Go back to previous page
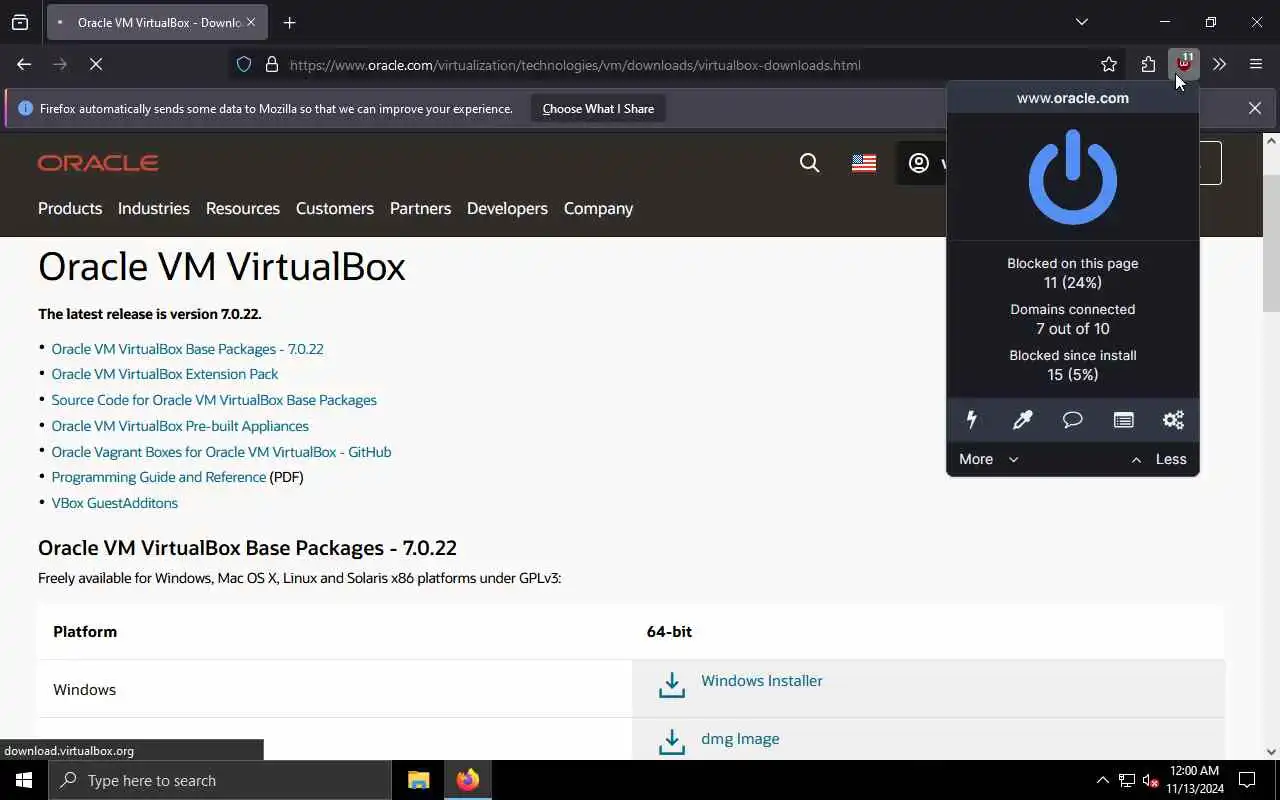The height and width of the screenshot is (800, 1280). 24,64
